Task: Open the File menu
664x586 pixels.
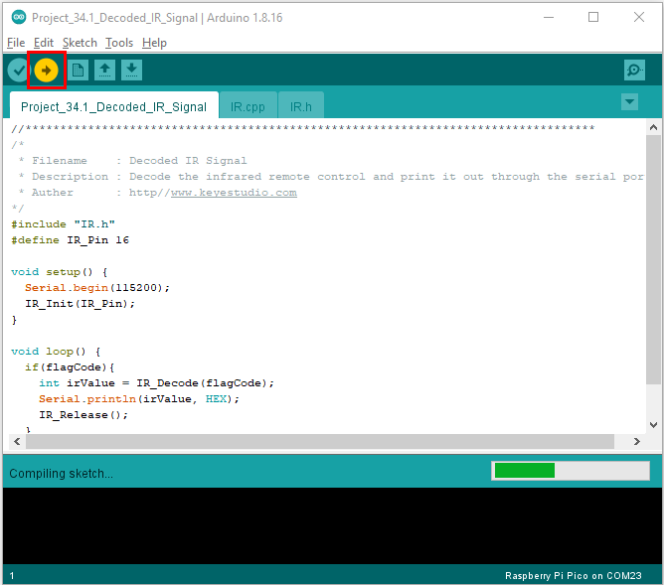Action: [x=16, y=43]
